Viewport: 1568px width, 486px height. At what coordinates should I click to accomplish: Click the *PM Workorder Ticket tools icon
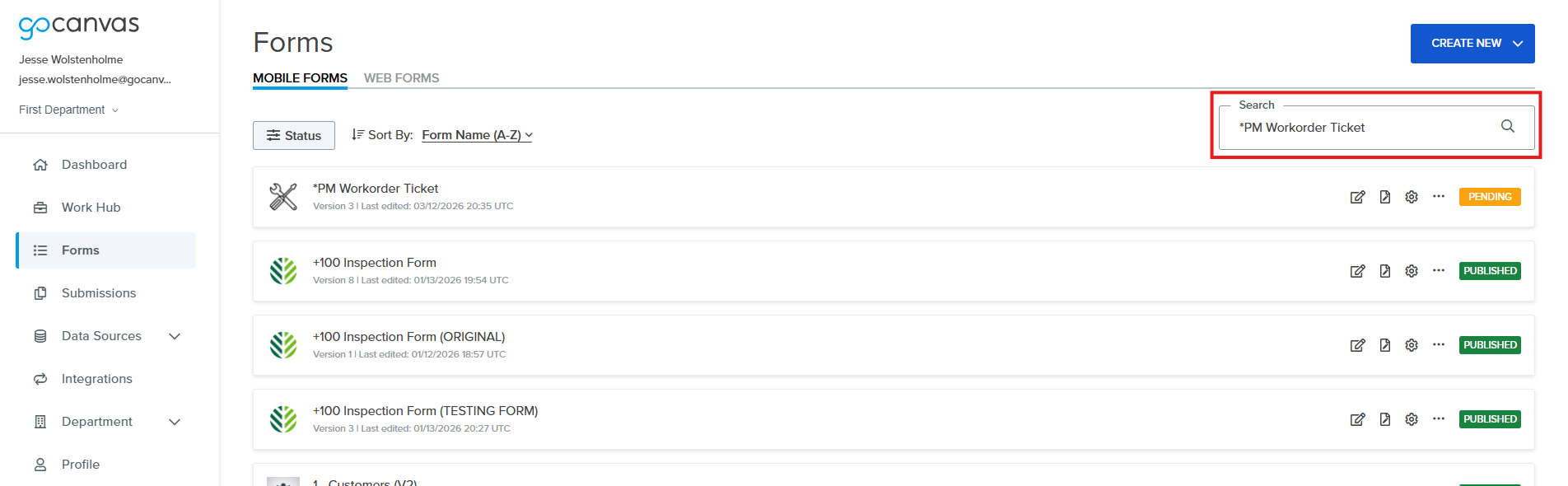(283, 197)
